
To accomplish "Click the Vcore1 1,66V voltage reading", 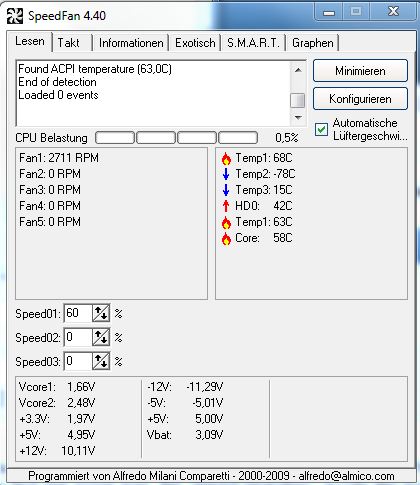I will [57, 387].
